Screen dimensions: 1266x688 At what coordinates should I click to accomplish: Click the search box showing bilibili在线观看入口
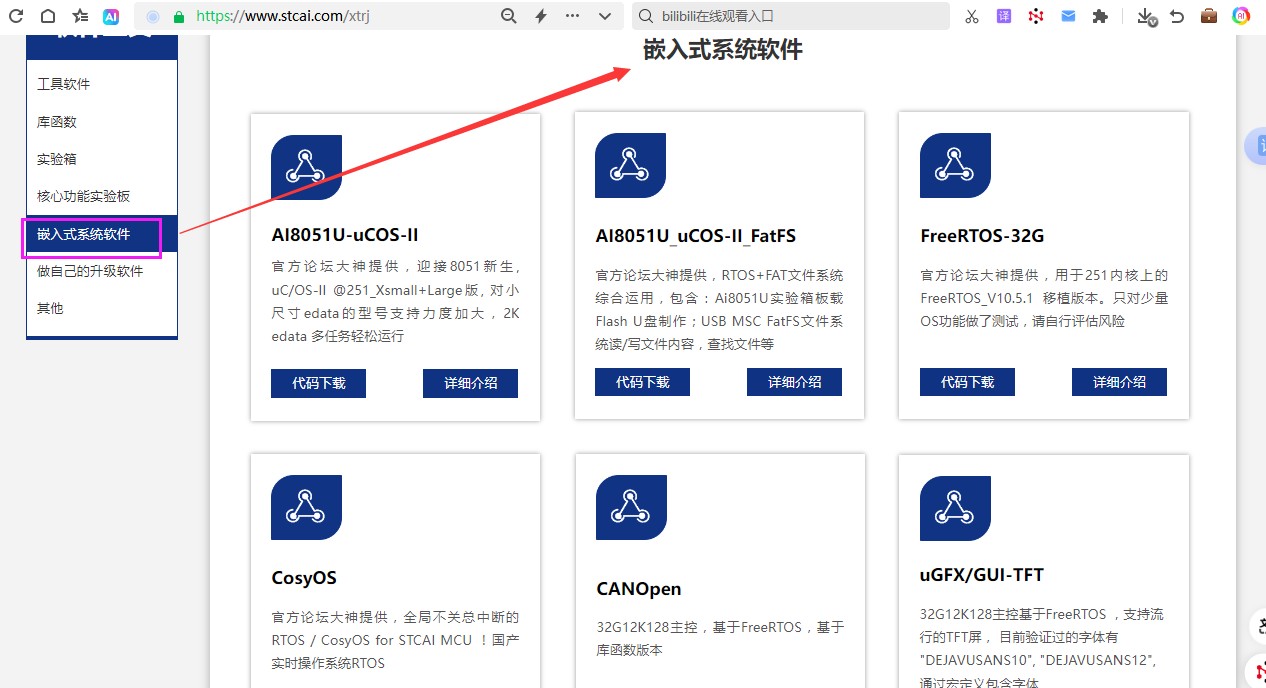coord(791,16)
